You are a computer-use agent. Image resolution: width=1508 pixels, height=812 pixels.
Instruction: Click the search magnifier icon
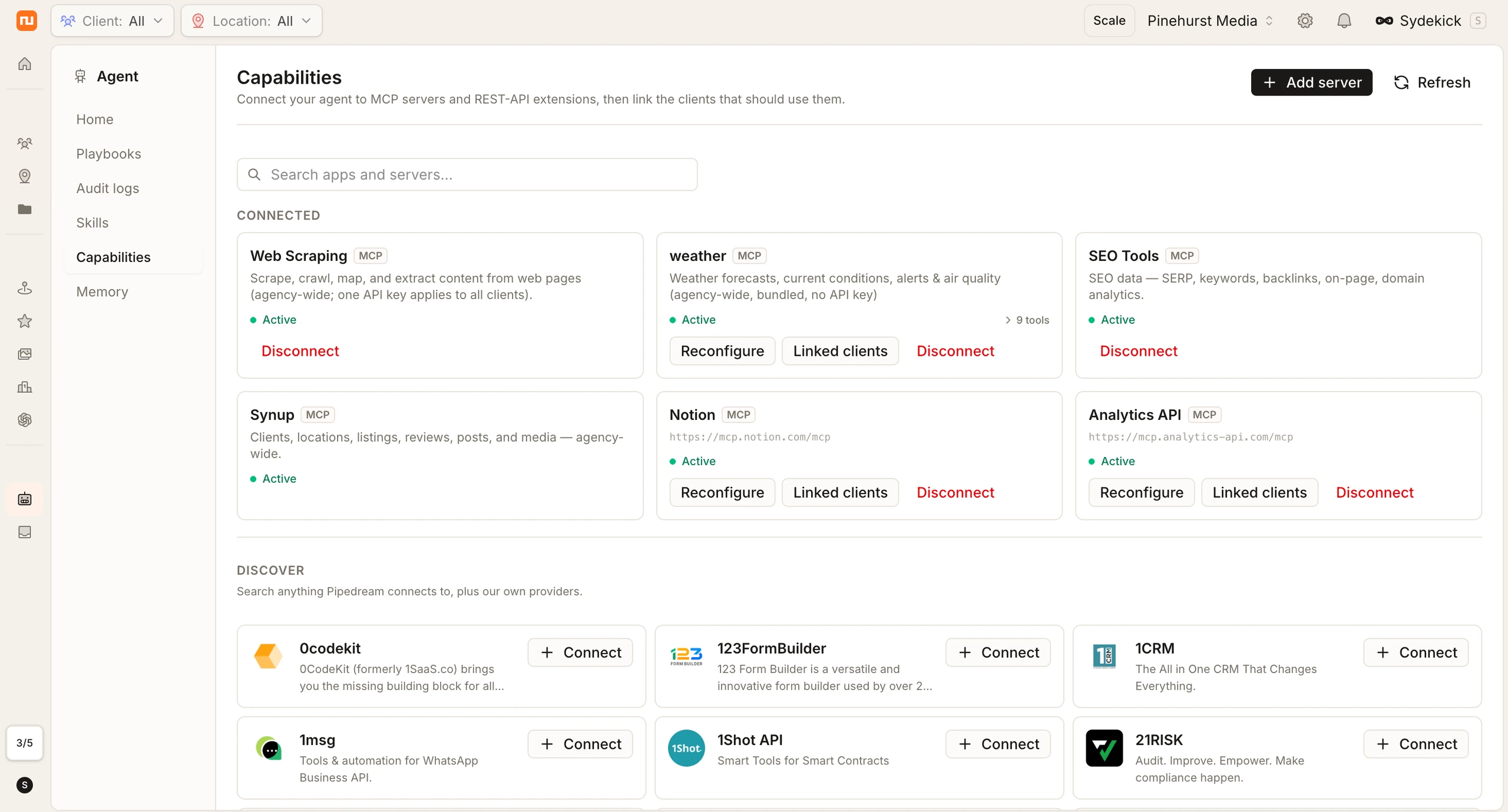(x=254, y=174)
